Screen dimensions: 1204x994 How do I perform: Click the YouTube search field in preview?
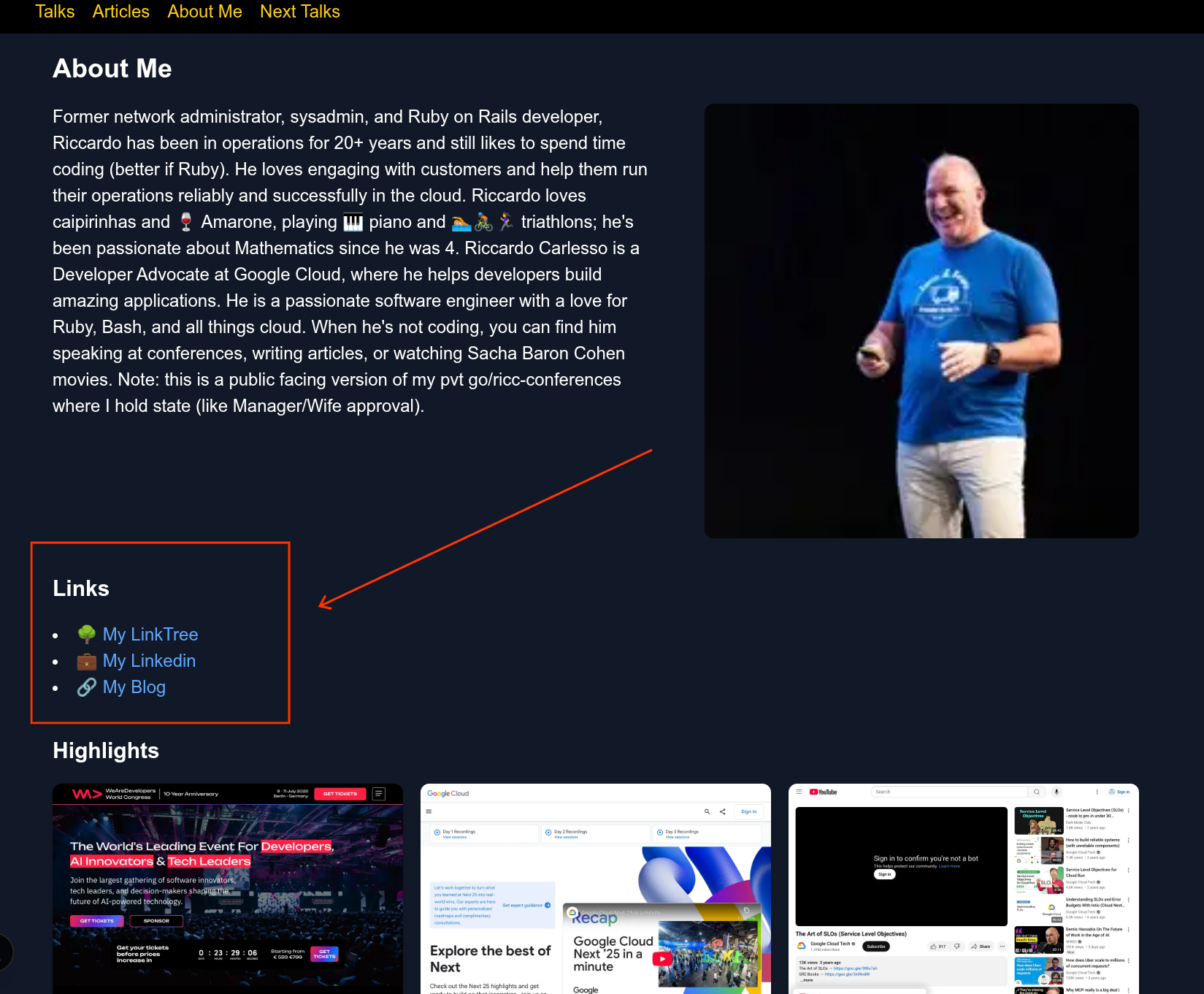(949, 792)
